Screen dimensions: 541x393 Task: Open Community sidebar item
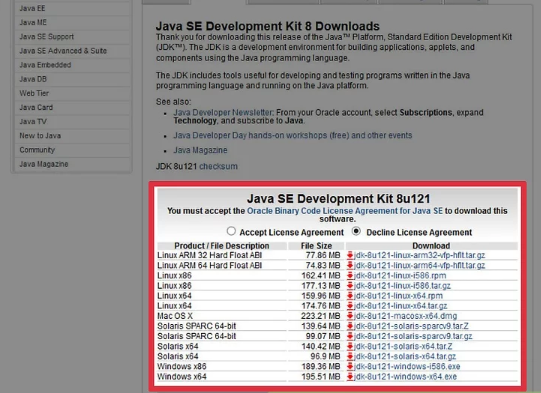(x=37, y=150)
